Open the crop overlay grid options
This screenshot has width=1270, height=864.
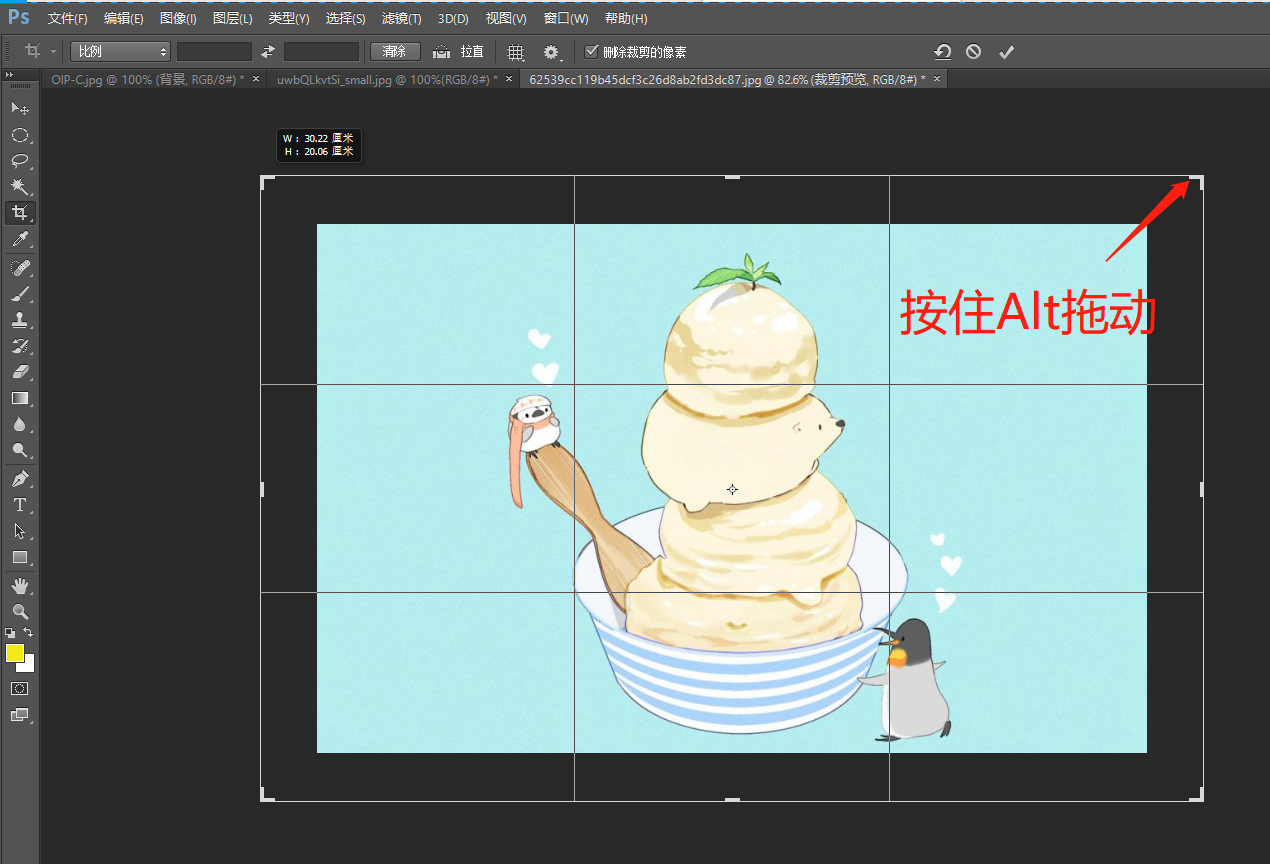coord(516,52)
